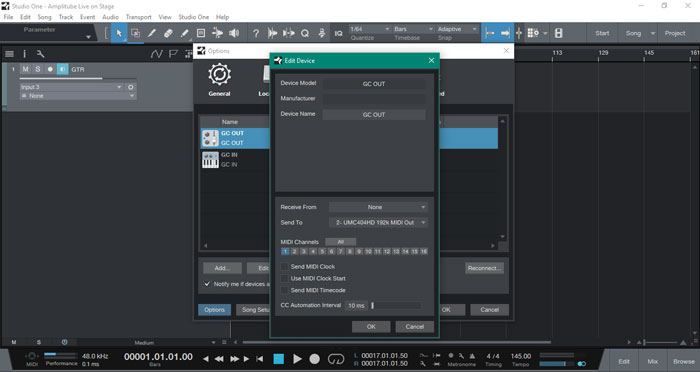Open the Song menu
The width and height of the screenshot is (700, 372).
click(x=44, y=17)
